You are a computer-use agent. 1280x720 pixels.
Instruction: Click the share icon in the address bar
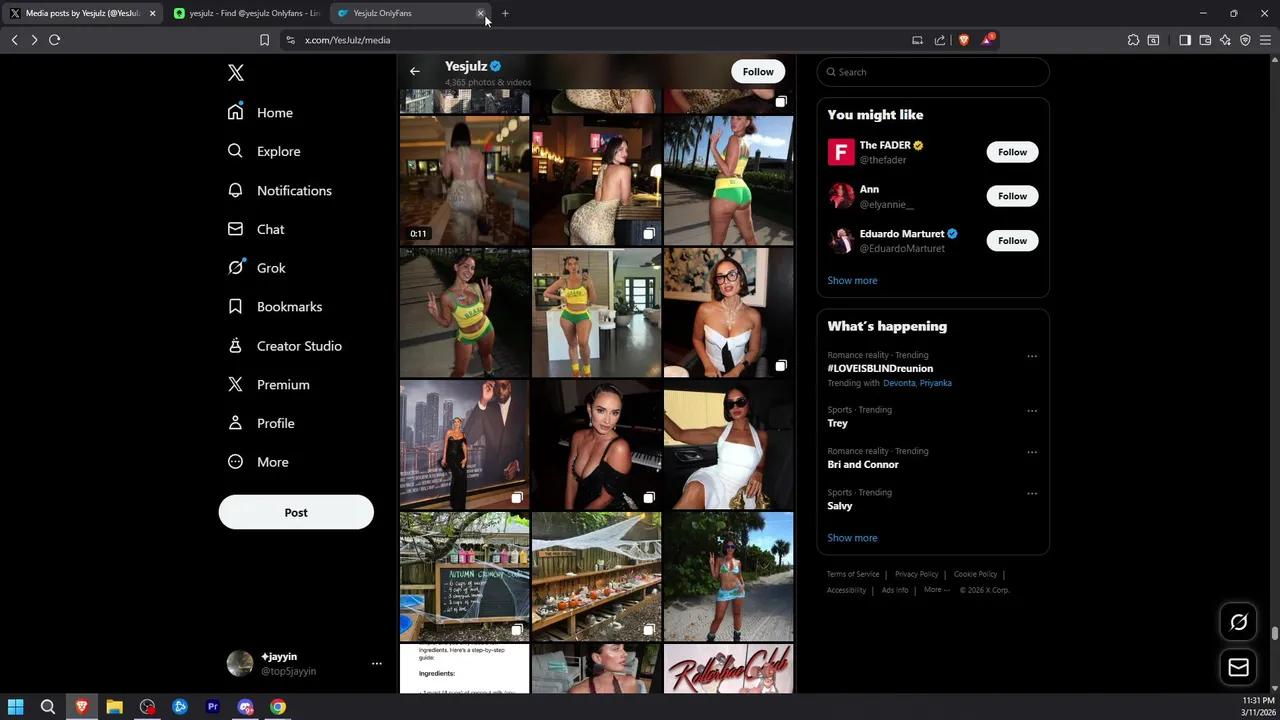[x=940, y=40]
